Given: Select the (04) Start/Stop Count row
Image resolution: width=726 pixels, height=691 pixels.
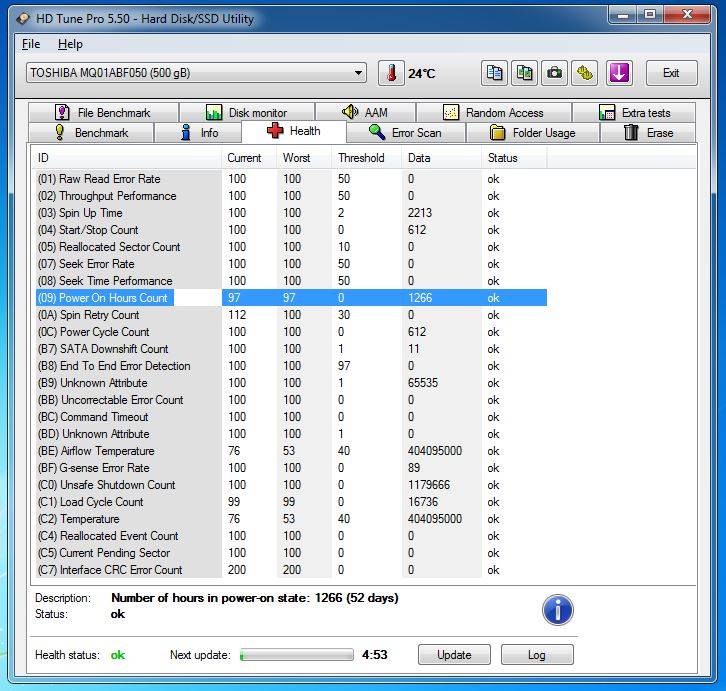Looking at the screenshot, I should point(291,230).
